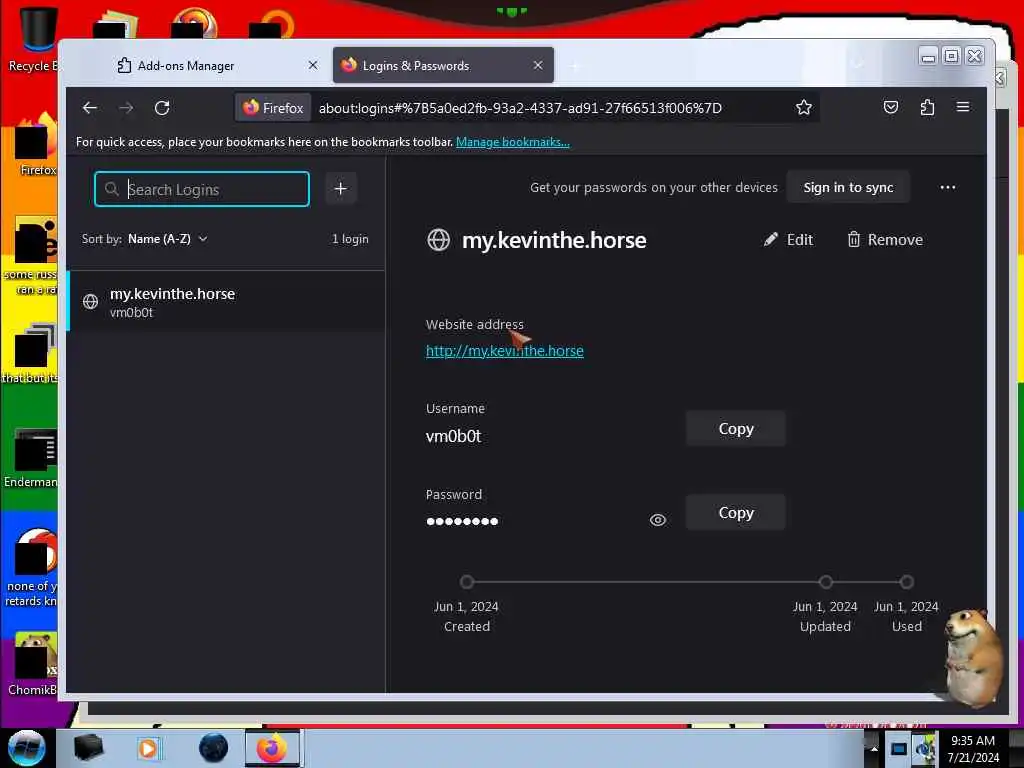Open the http://my.kevinthe.horse link
The image size is (1024, 768).
(504, 351)
